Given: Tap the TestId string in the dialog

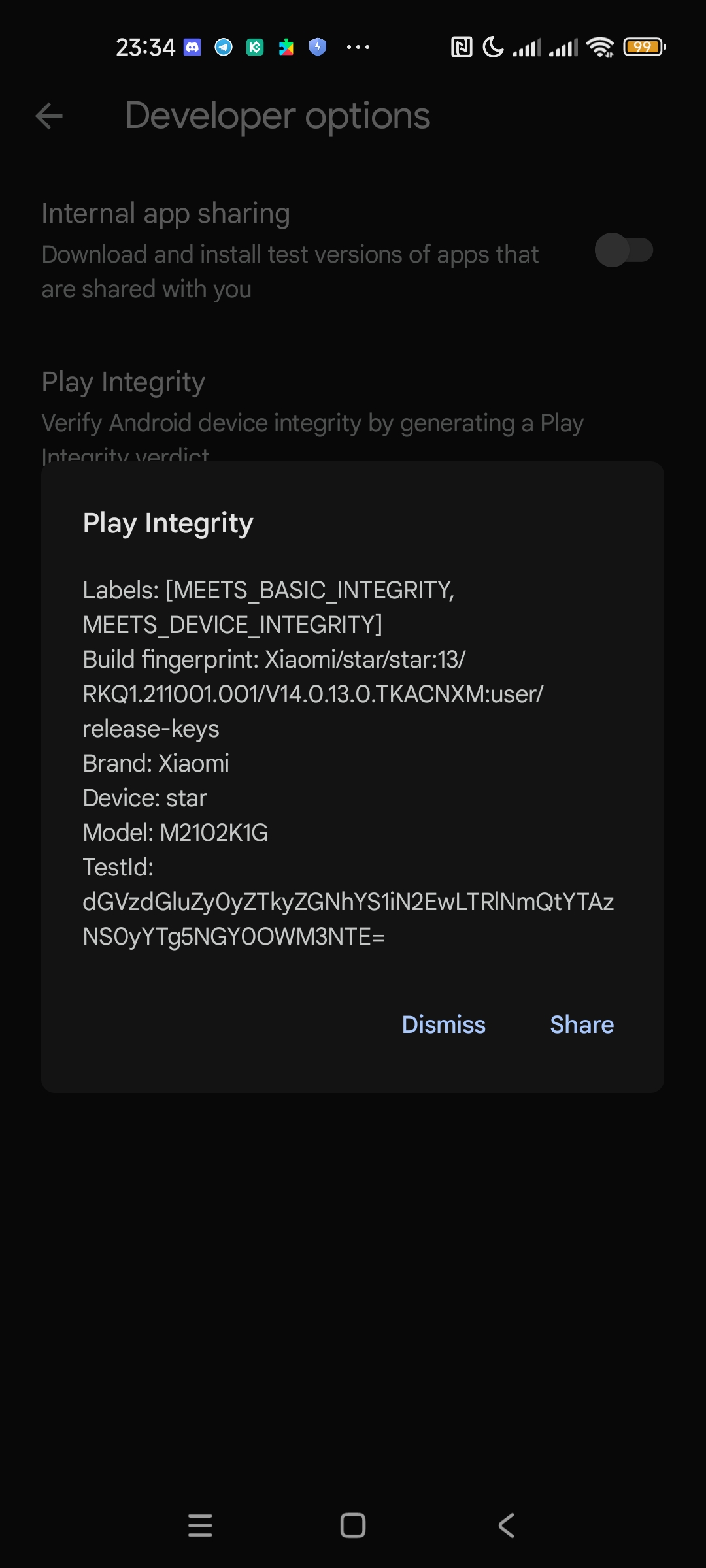Looking at the screenshot, I should click(x=348, y=919).
